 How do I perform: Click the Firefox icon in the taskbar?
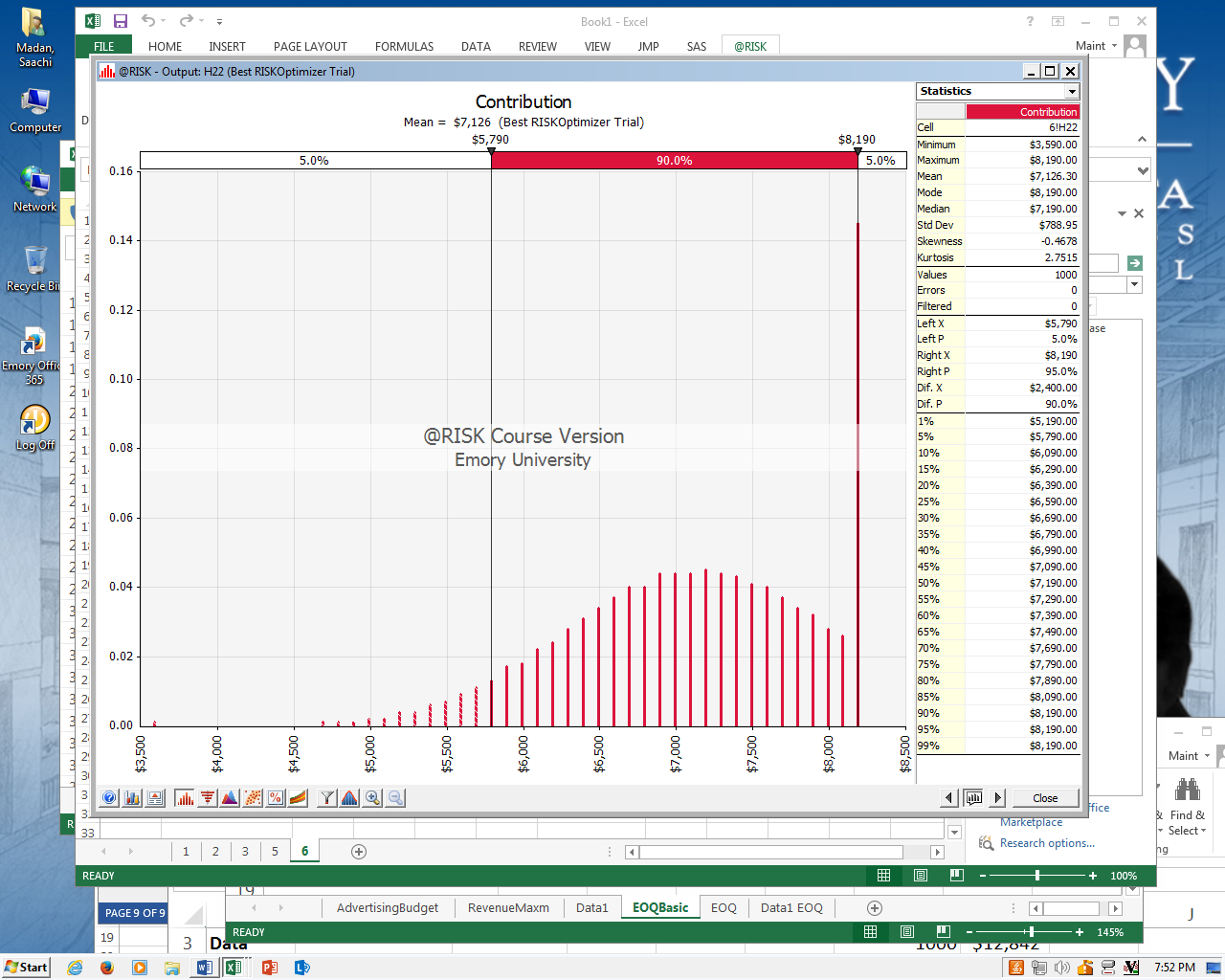pyautogui.click(x=107, y=968)
